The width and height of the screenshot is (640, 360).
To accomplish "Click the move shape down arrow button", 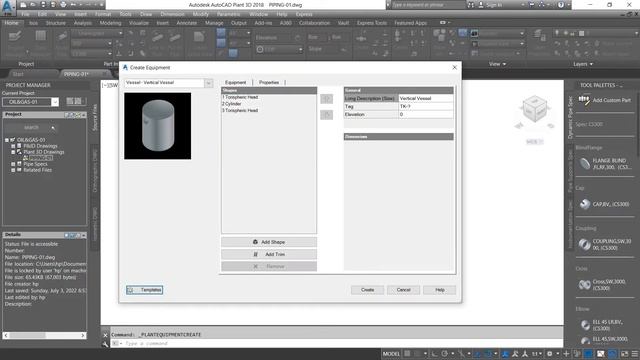I will 327,115.
